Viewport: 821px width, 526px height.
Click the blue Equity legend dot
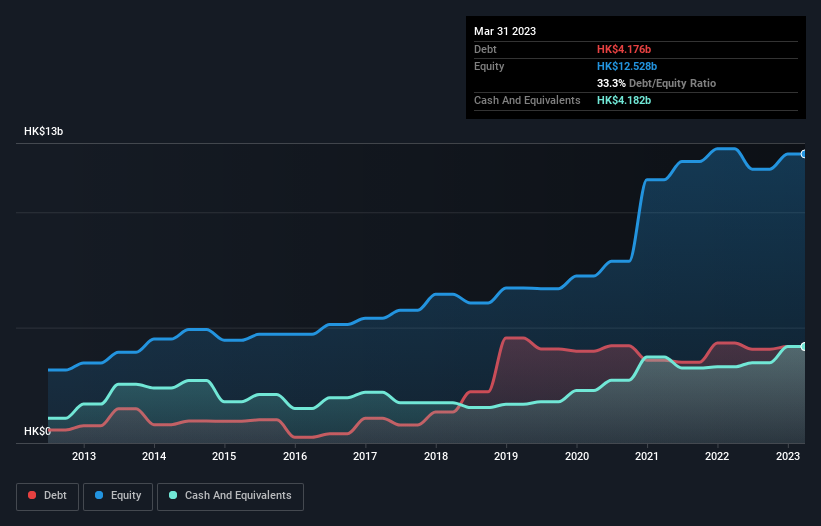click(x=99, y=495)
